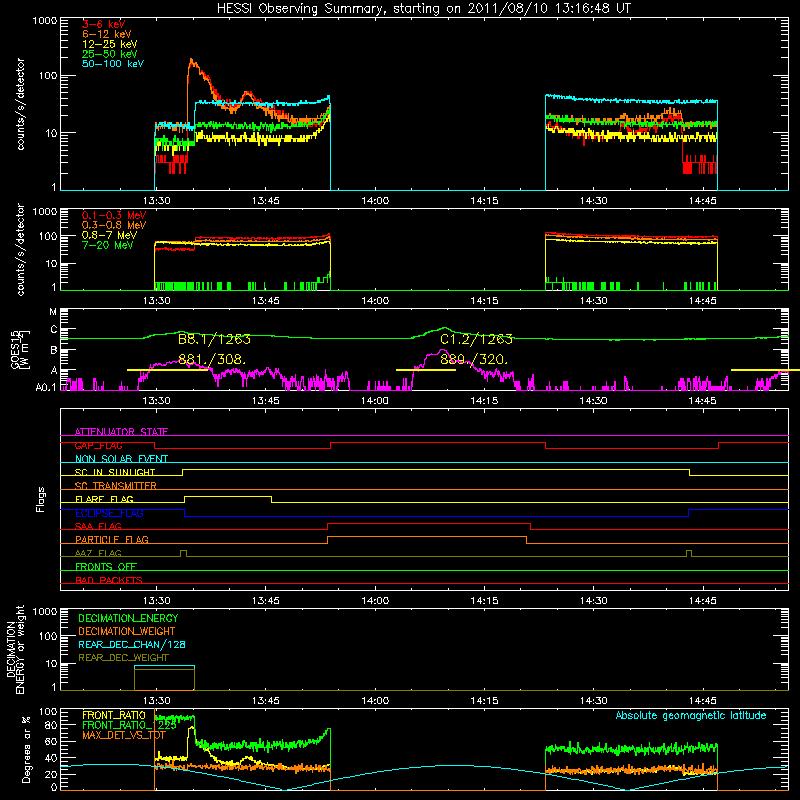Select the FRONTS_OFF flag label
Screen dimensions: 800x800
click(106, 566)
